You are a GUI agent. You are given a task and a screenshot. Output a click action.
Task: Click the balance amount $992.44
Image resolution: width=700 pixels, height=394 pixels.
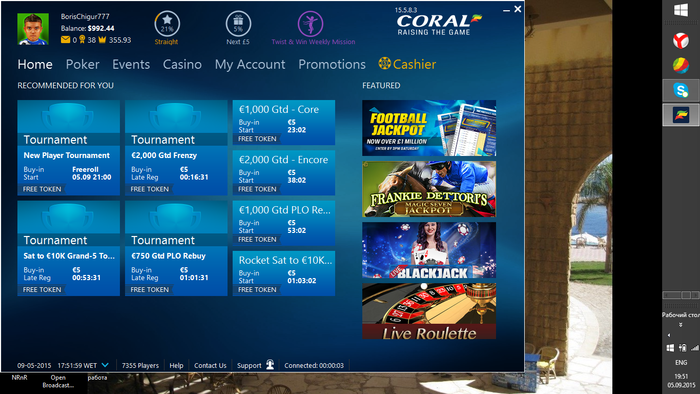pos(101,28)
